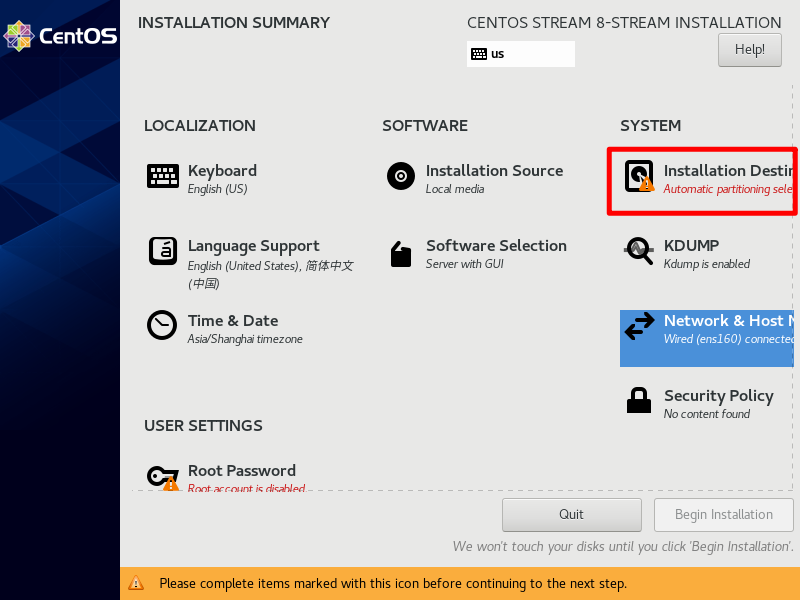Click the CentOS logo in sidebar
800x600 pixels.
(x=60, y=36)
